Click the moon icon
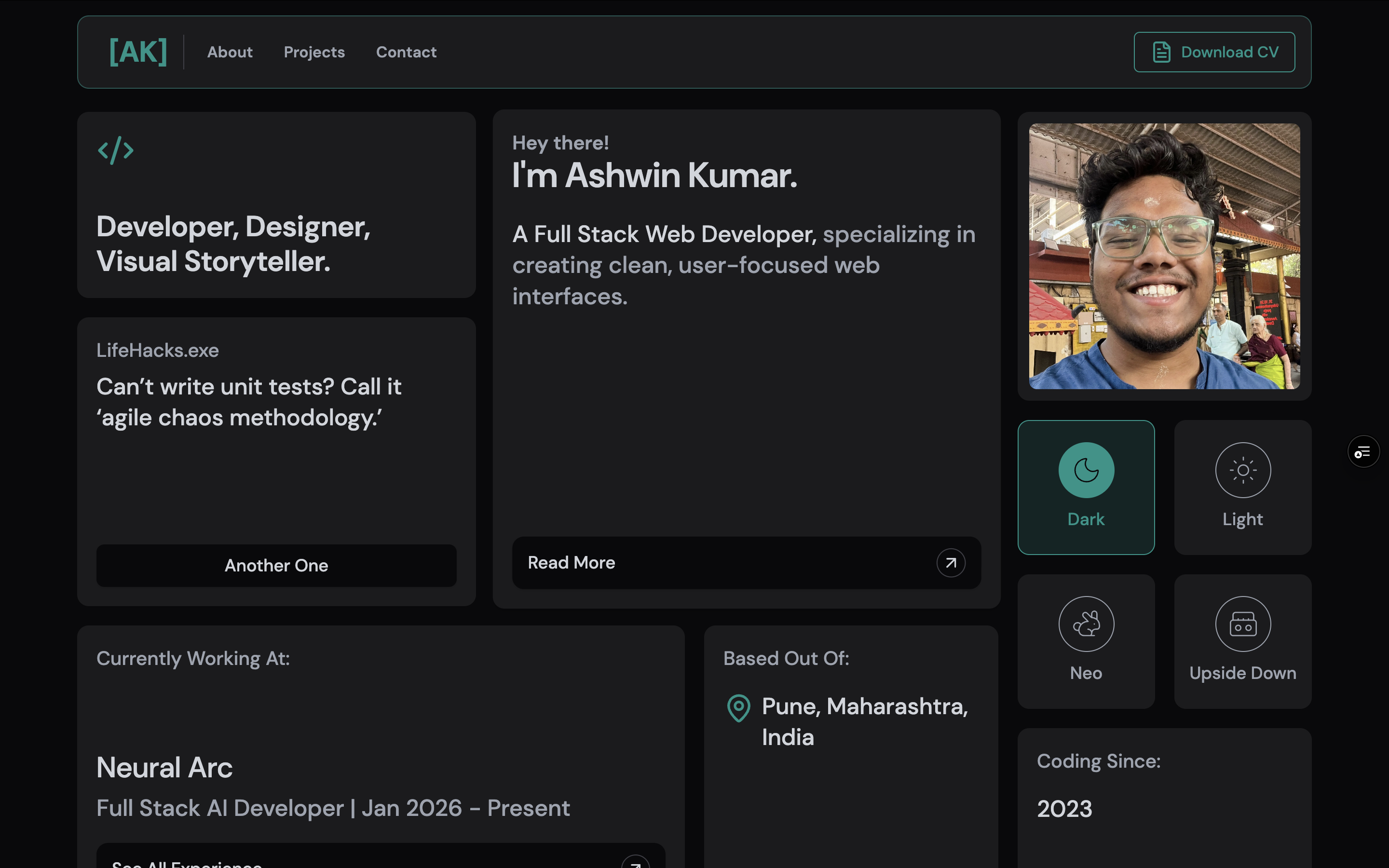This screenshot has height=868, width=1389. (x=1086, y=470)
